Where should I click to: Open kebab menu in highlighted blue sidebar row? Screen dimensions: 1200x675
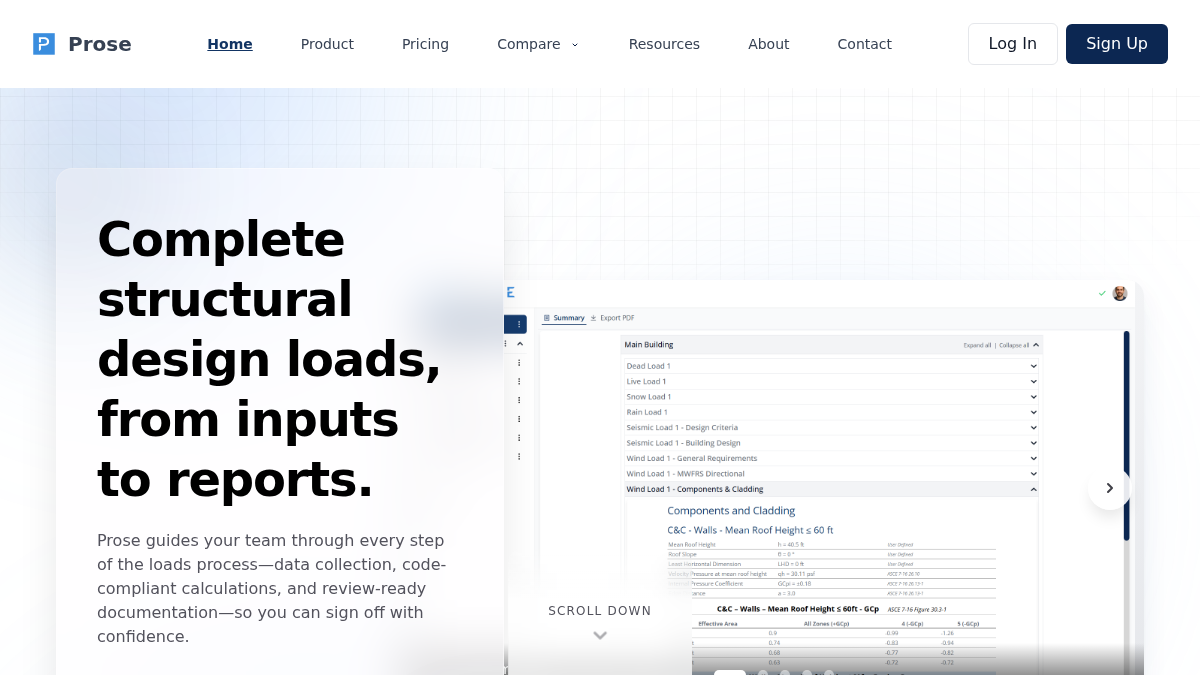click(519, 324)
